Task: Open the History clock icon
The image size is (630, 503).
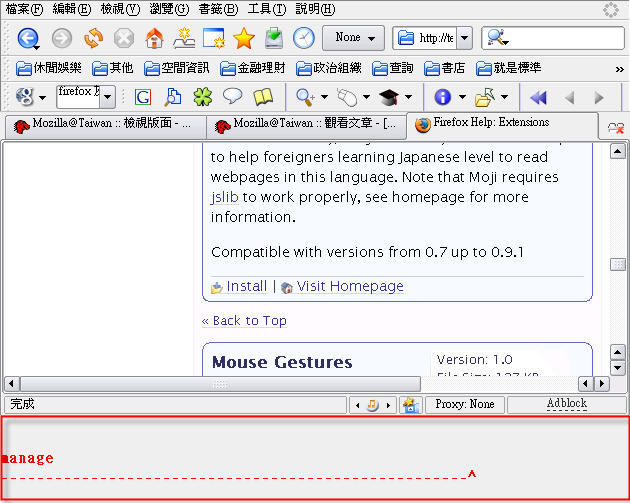Action: point(303,39)
